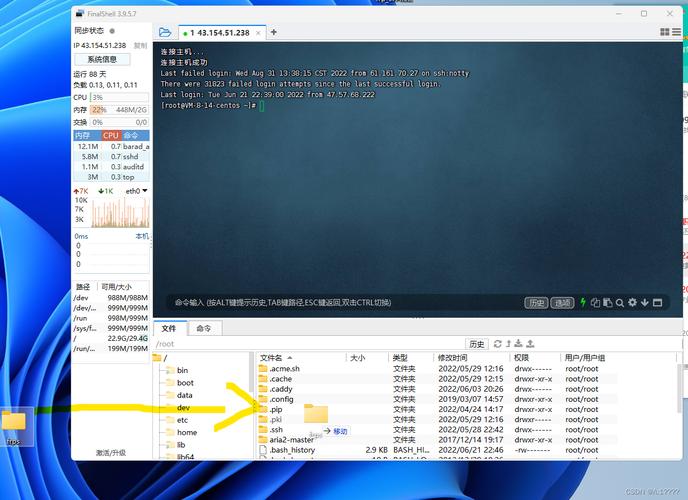Click the down arrow icon in terminal toolbar
Screen dimensions: 688x500
(x=645, y=302)
